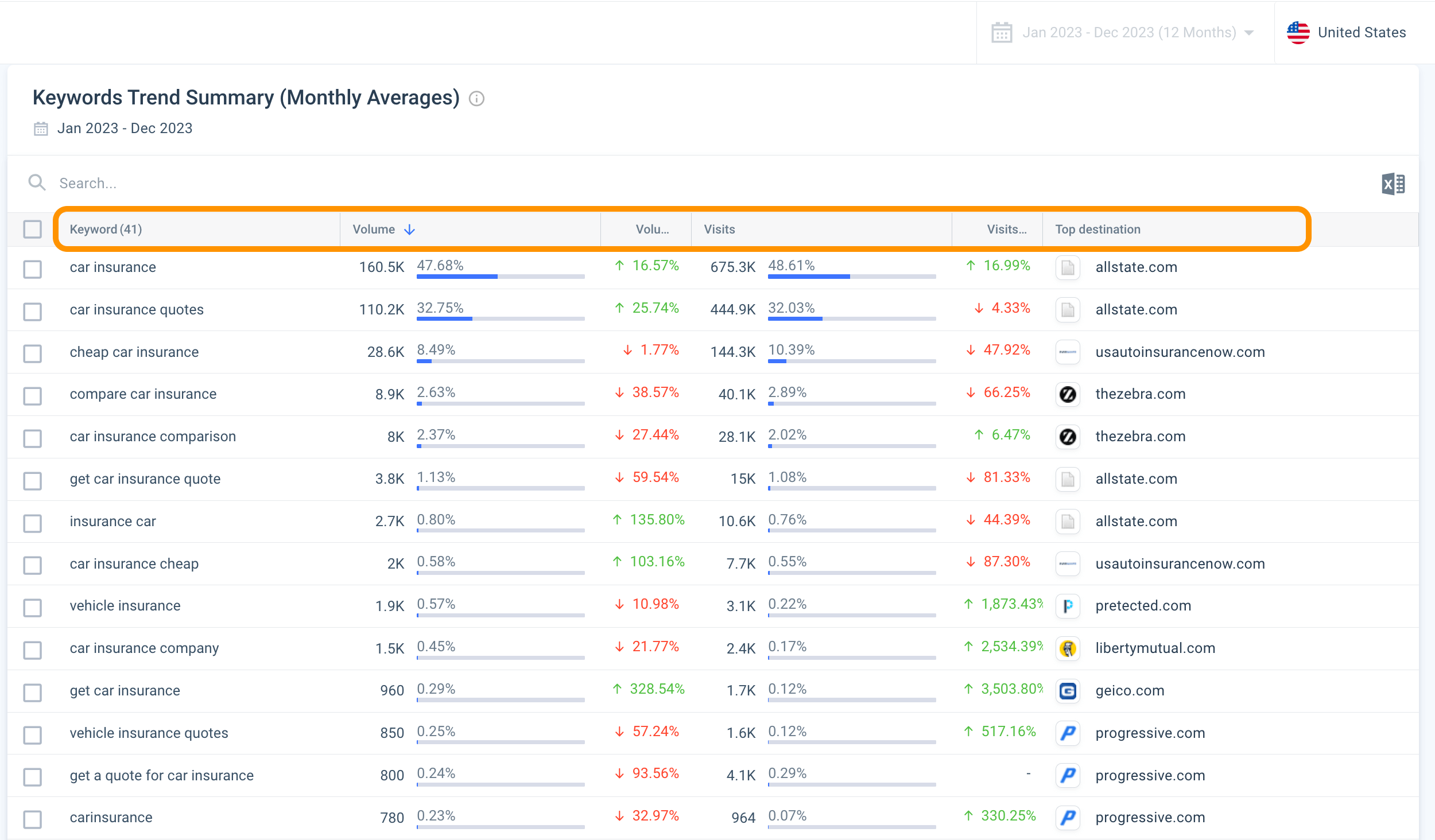Open the allstate.com link for car insurance quotes
The height and width of the screenshot is (840, 1435).
coord(1136,309)
